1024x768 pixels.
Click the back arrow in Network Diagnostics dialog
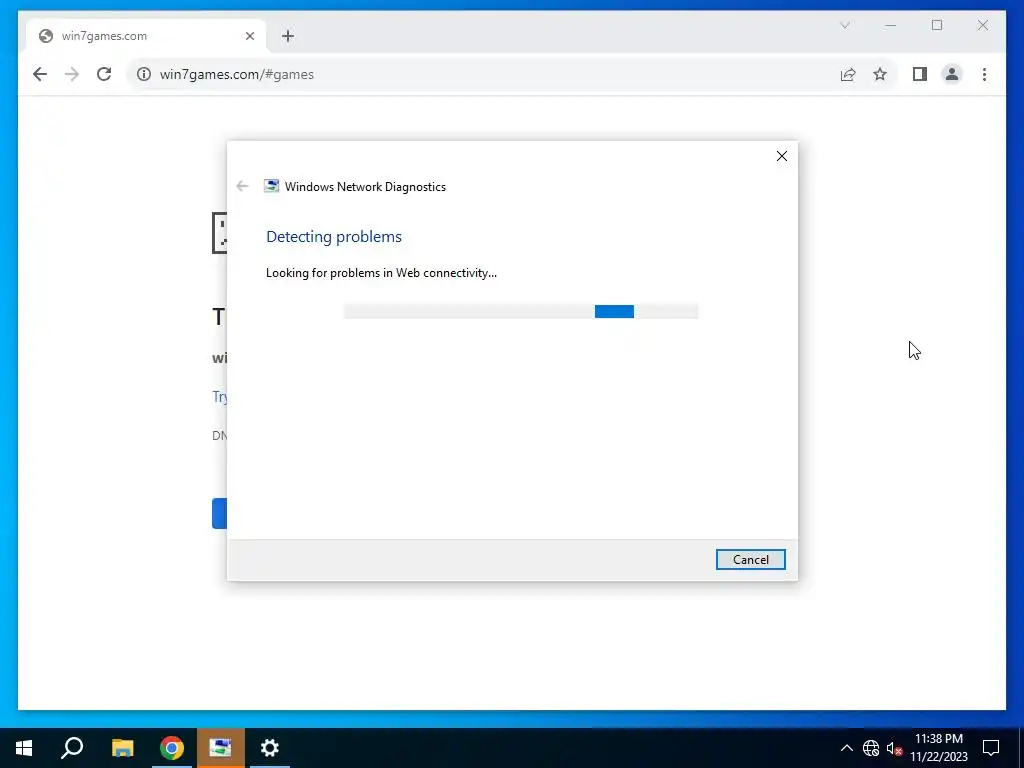point(242,187)
